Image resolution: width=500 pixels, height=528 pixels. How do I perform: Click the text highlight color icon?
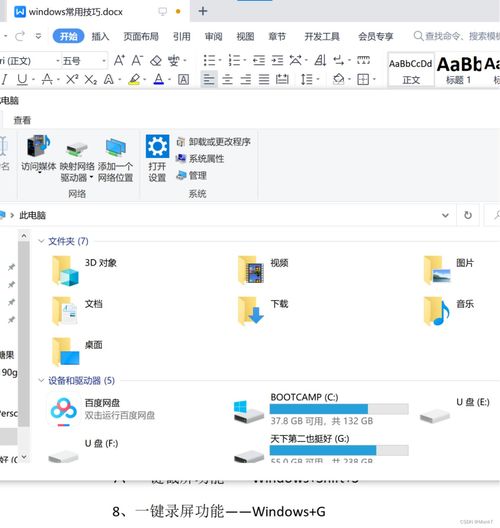134,79
